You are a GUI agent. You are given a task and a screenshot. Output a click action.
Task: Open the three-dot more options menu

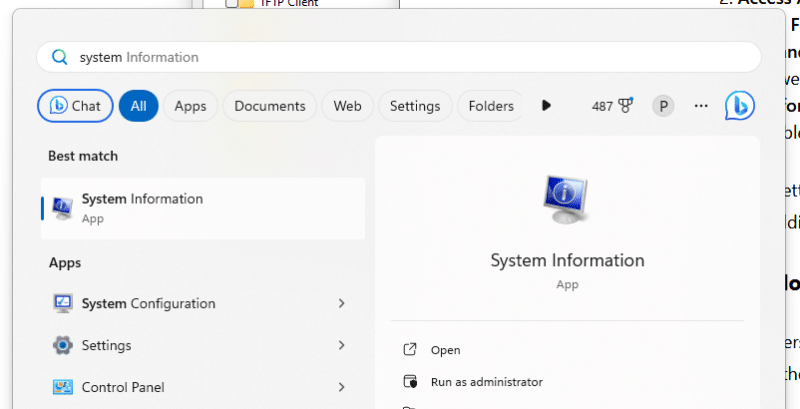coord(700,106)
